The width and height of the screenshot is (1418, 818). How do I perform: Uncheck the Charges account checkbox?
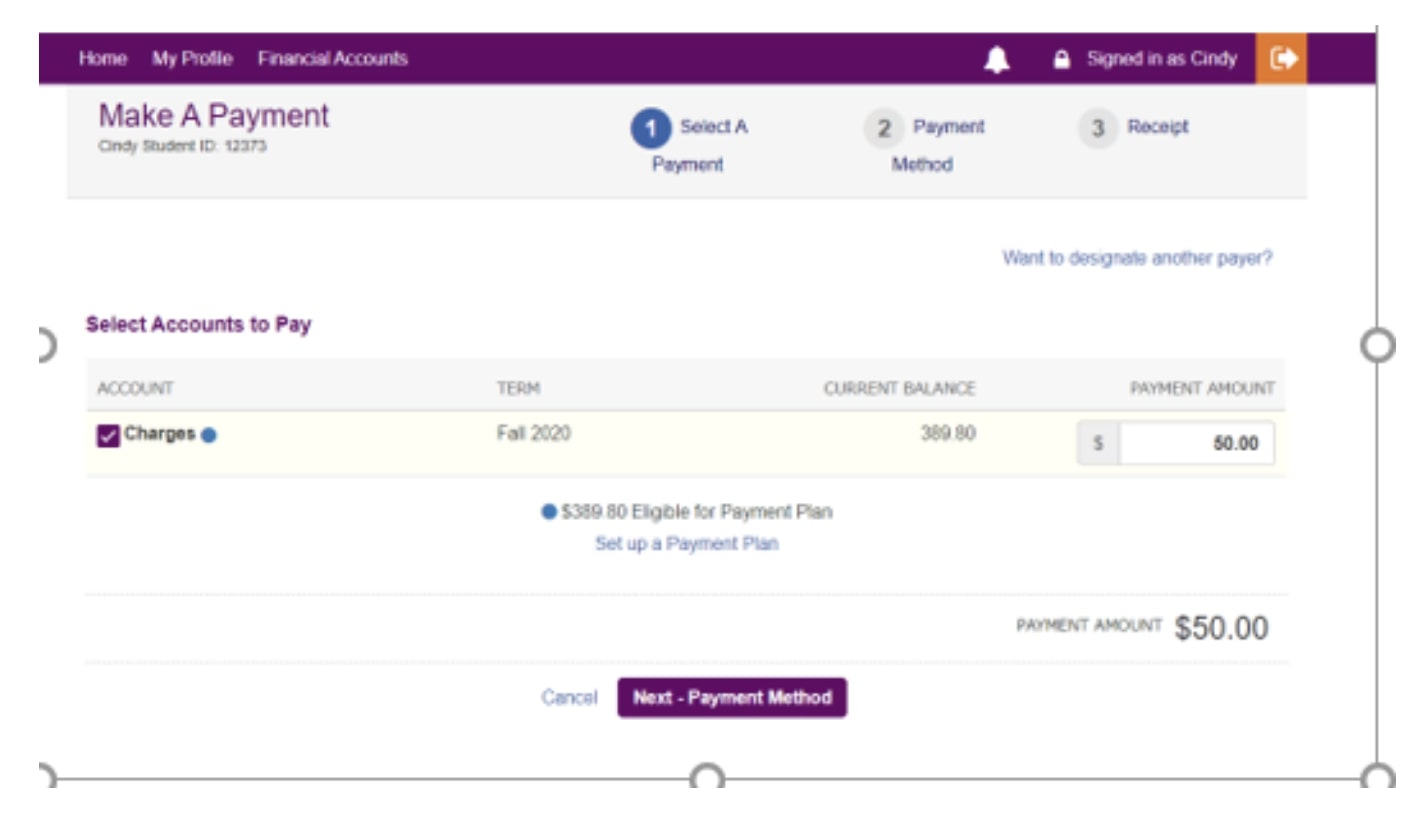108,436
